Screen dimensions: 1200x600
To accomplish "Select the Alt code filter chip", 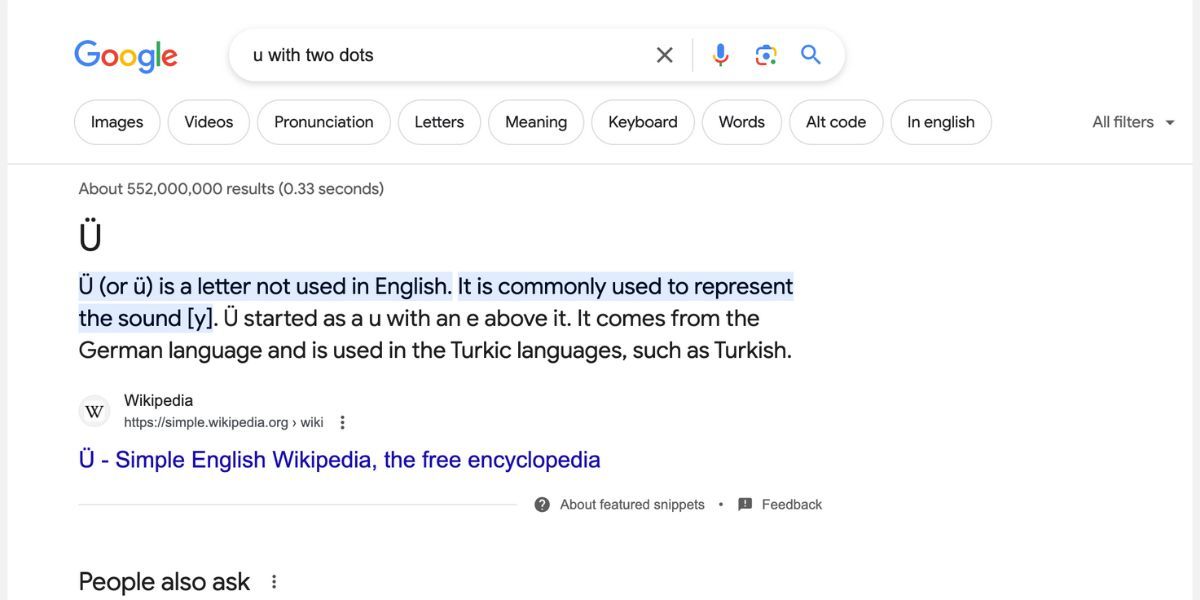I will [836, 122].
